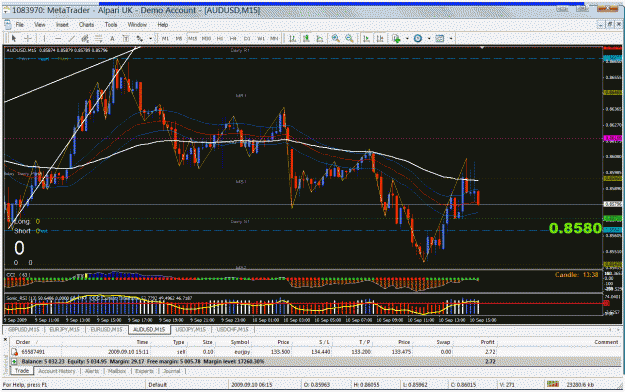Viewport: 625px width, 392px height.
Task: Open the Mailbox terminal tab
Action: pos(117,371)
